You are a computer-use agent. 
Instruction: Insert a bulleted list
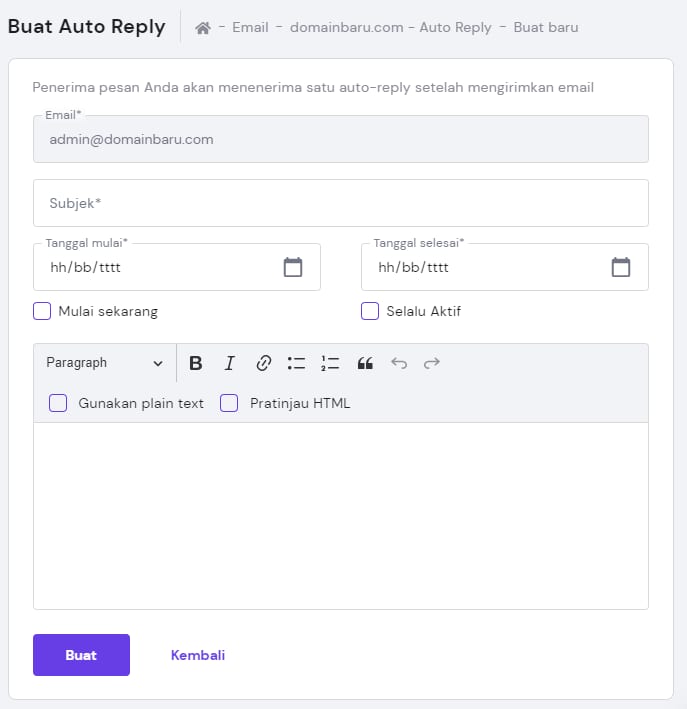tap(296, 363)
